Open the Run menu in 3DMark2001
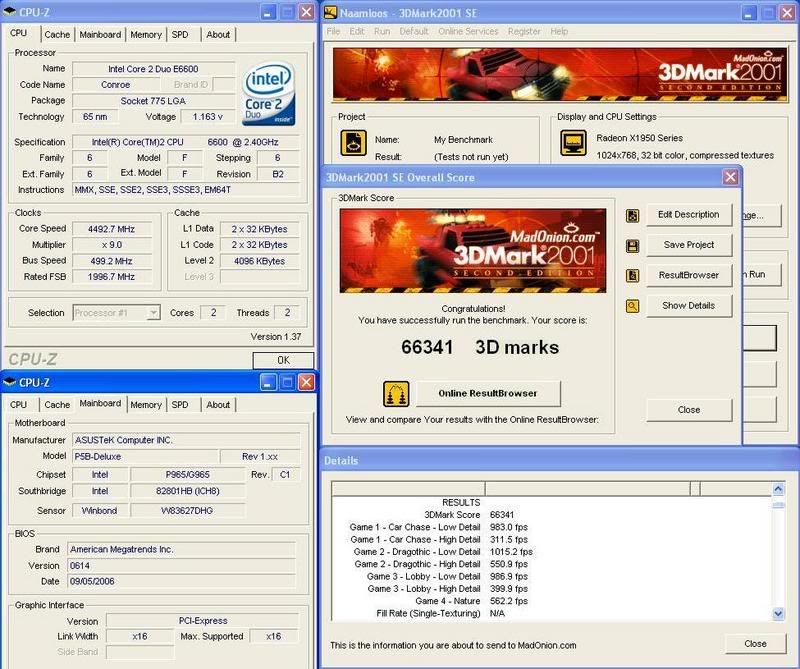 (382, 31)
